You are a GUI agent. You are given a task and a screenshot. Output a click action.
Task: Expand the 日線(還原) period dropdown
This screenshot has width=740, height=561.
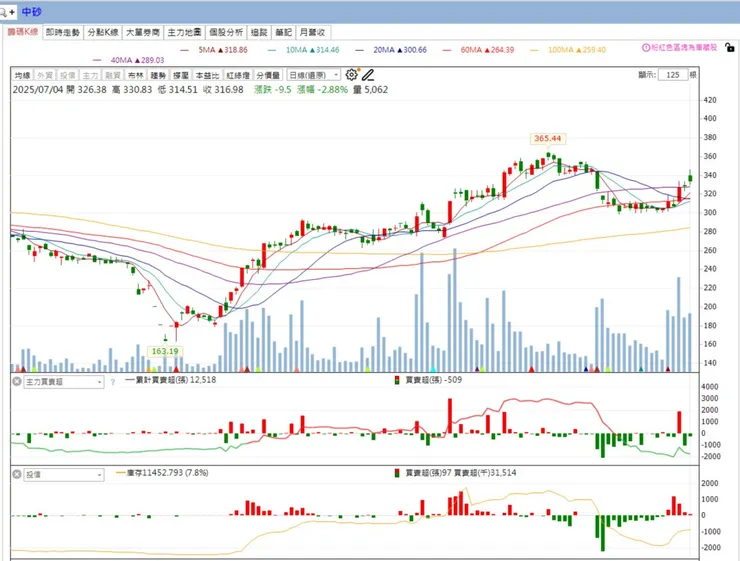[x=313, y=75]
